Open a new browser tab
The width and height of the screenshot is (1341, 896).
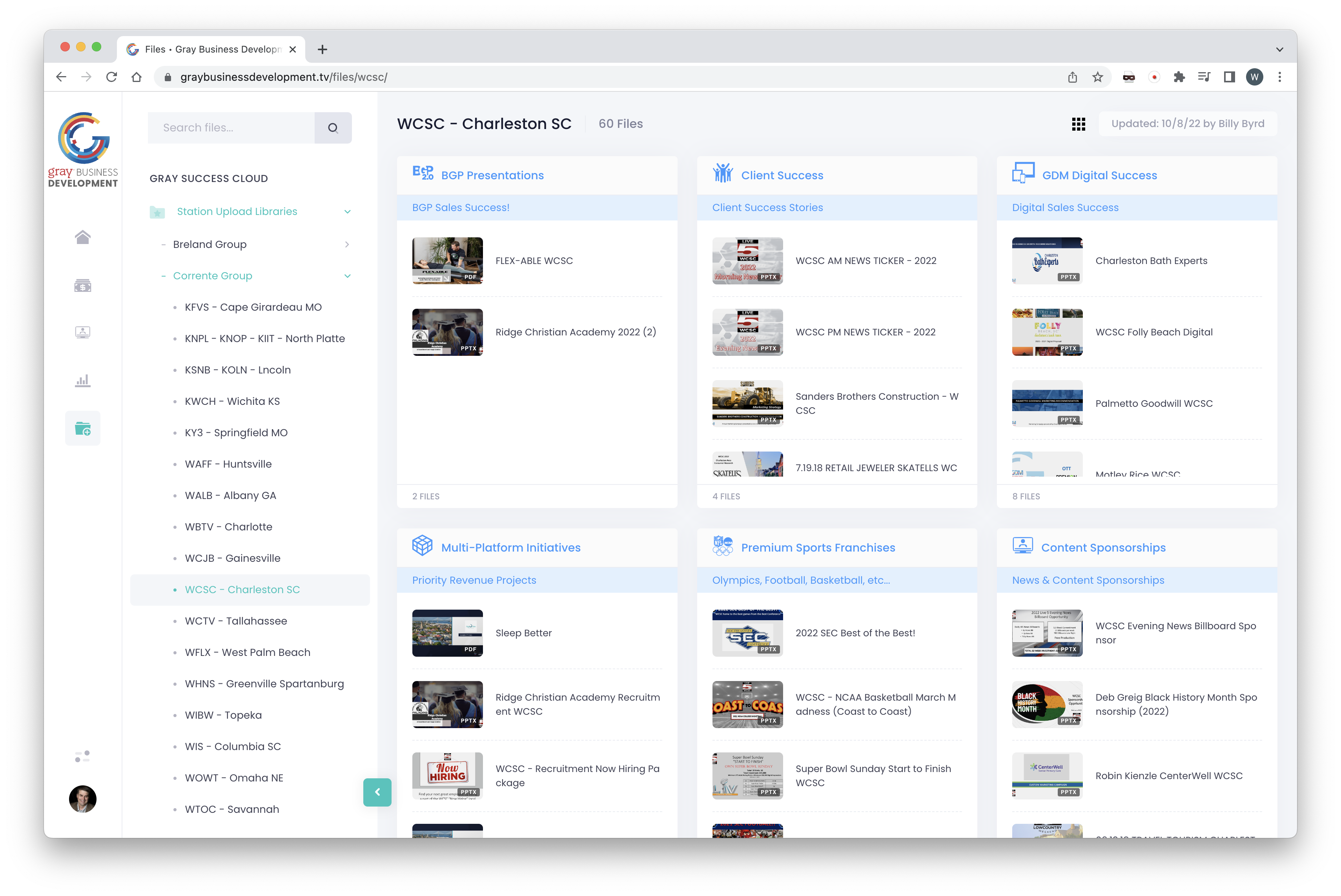coord(322,50)
